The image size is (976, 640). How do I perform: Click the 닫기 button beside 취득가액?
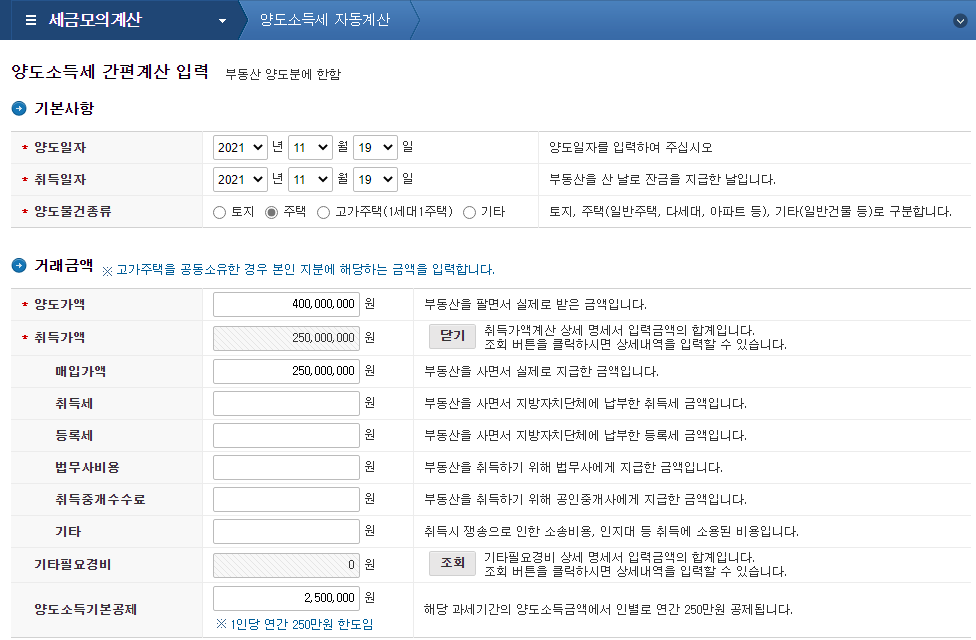453,336
